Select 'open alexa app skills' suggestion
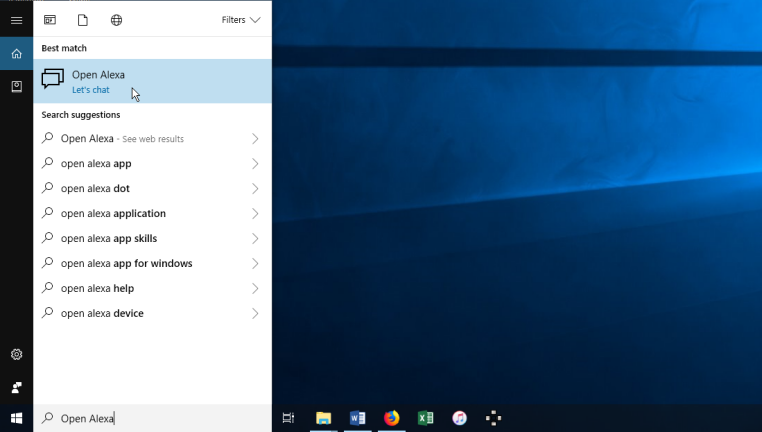 [153, 239]
